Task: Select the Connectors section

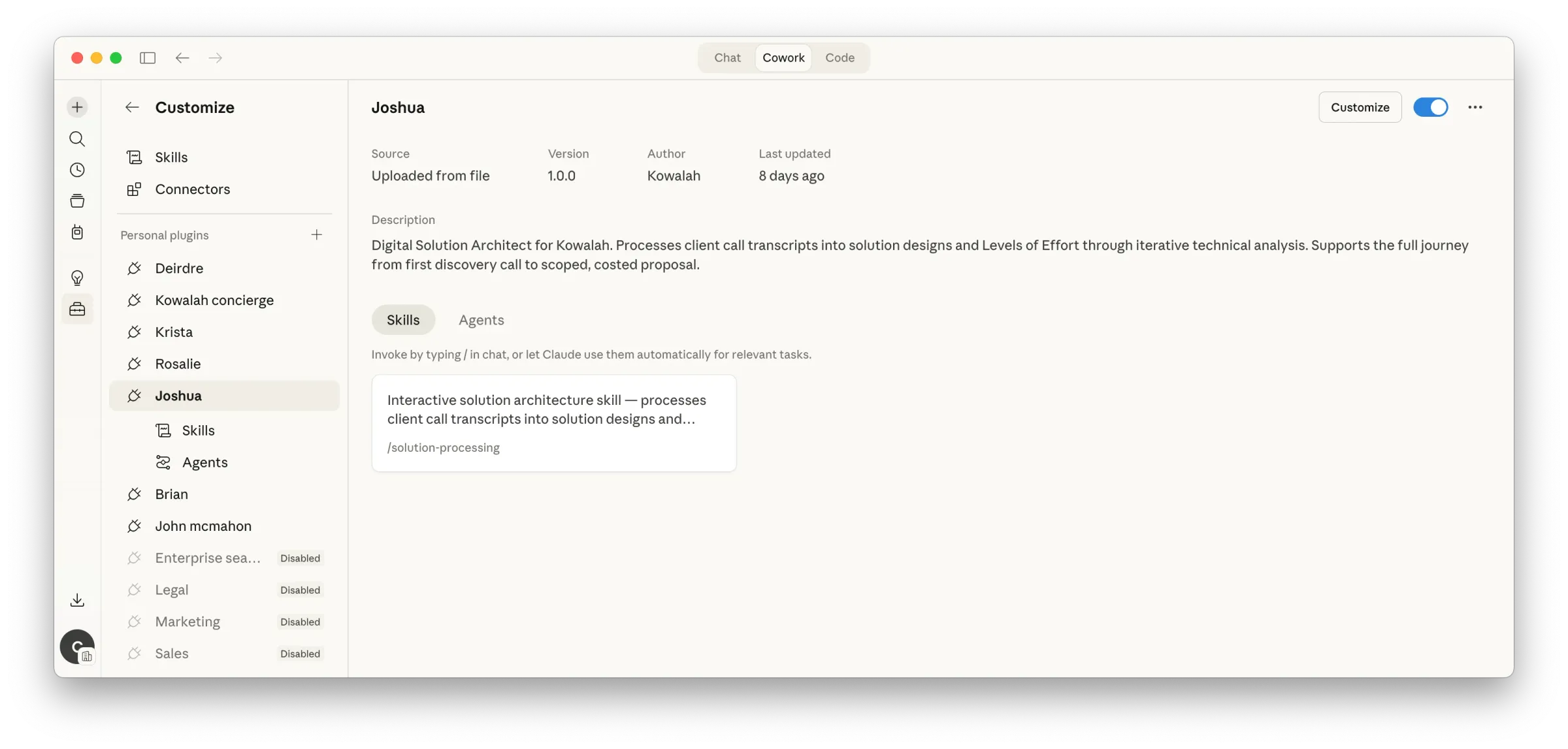Action: tap(191, 189)
